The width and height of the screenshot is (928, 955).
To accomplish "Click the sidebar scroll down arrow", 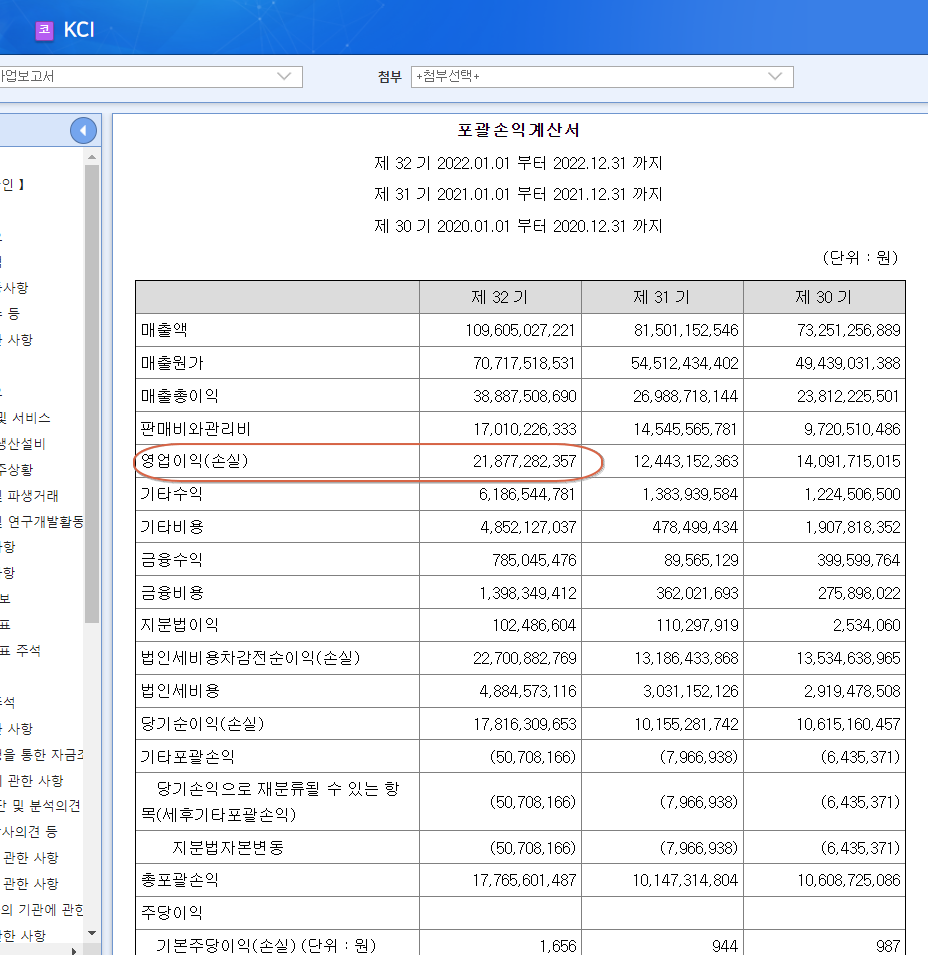I will [x=92, y=933].
